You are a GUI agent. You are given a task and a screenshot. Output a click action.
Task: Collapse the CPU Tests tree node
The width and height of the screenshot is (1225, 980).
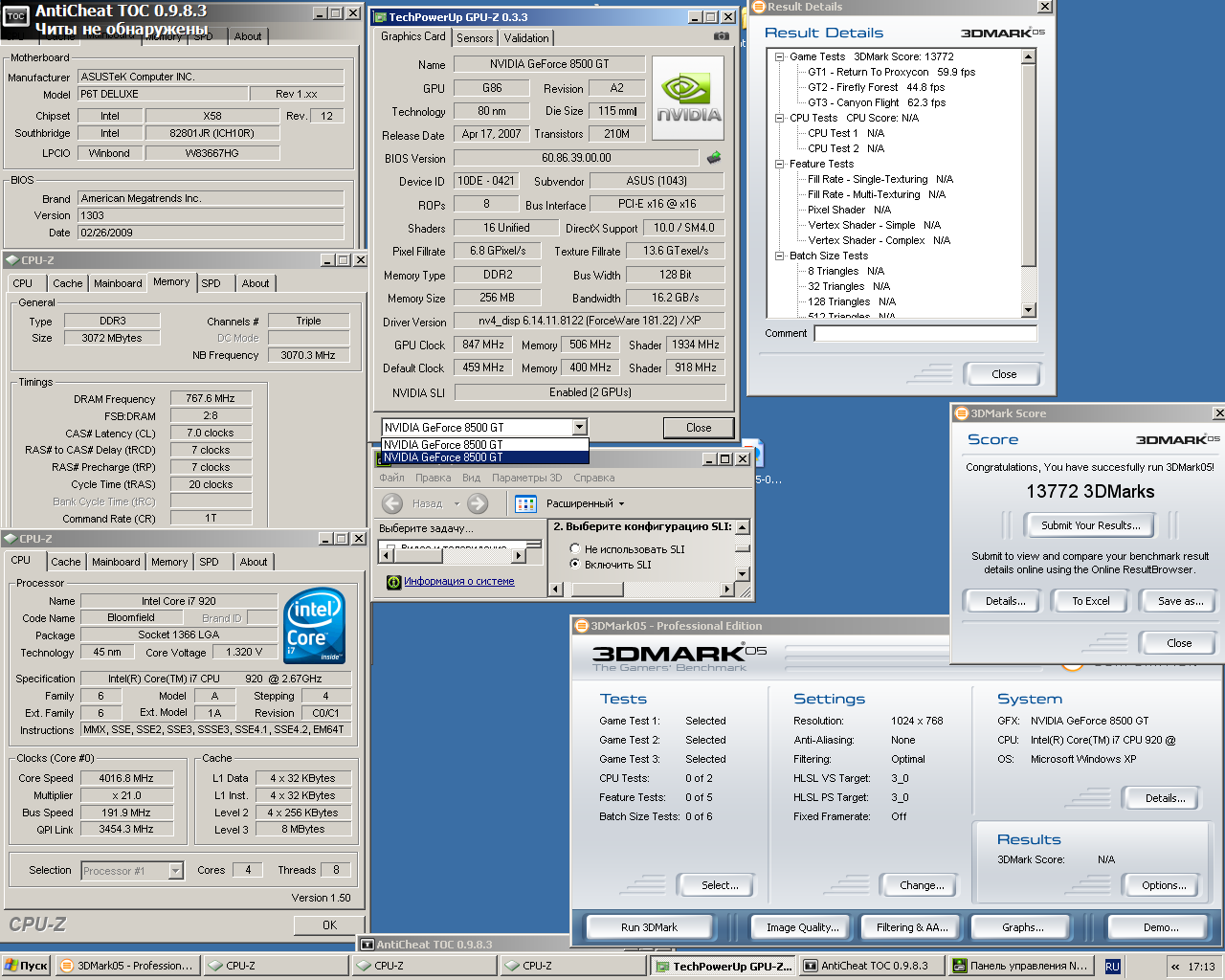click(x=780, y=118)
